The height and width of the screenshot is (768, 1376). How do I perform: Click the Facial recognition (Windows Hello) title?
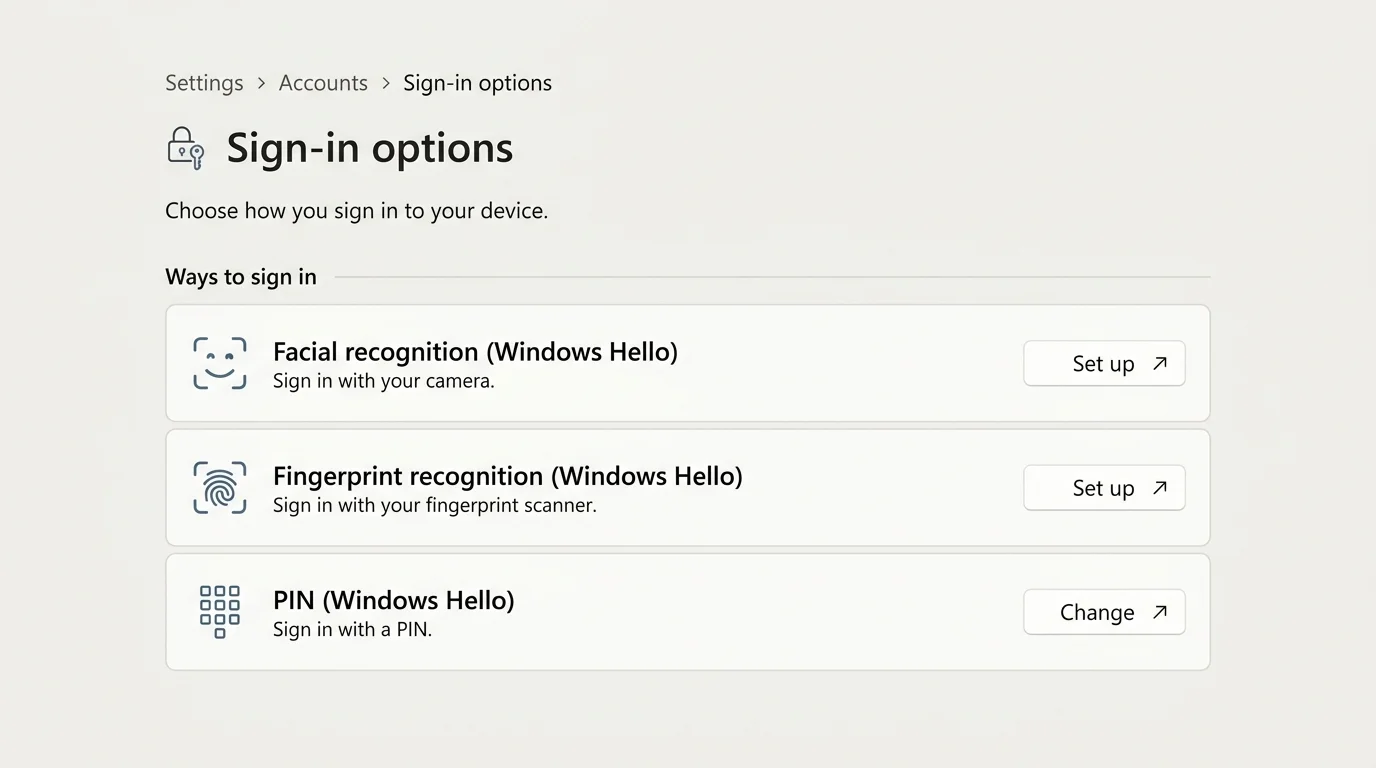click(x=475, y=352)
